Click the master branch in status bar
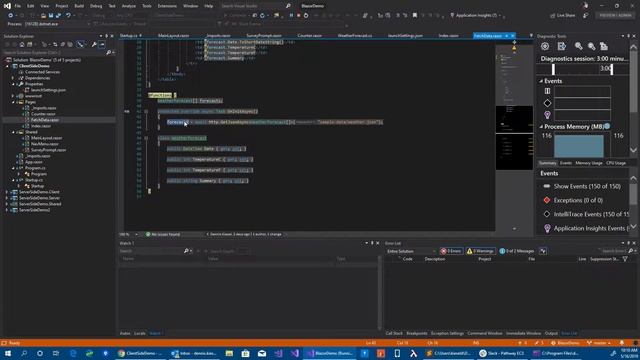The height and width of the screenshot is (360, 640). (599, 343)
